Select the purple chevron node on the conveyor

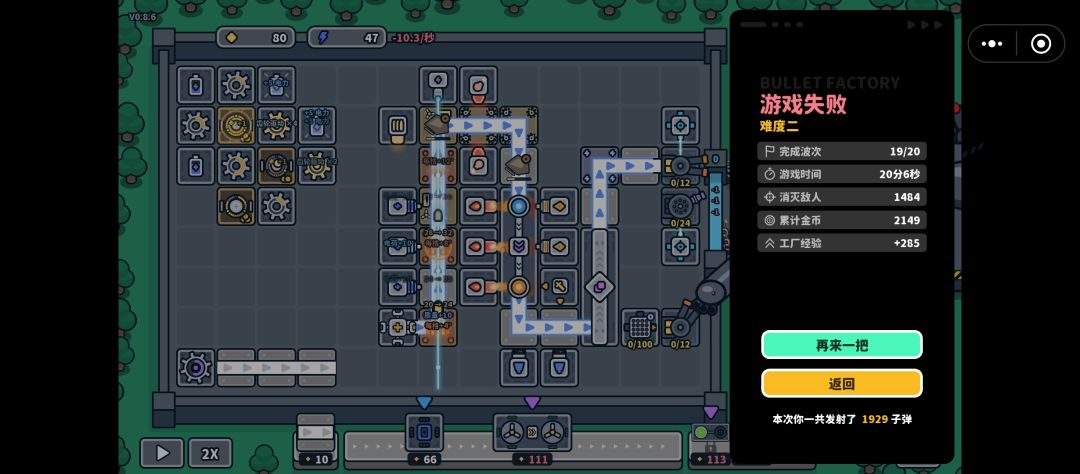click(519, 246)
